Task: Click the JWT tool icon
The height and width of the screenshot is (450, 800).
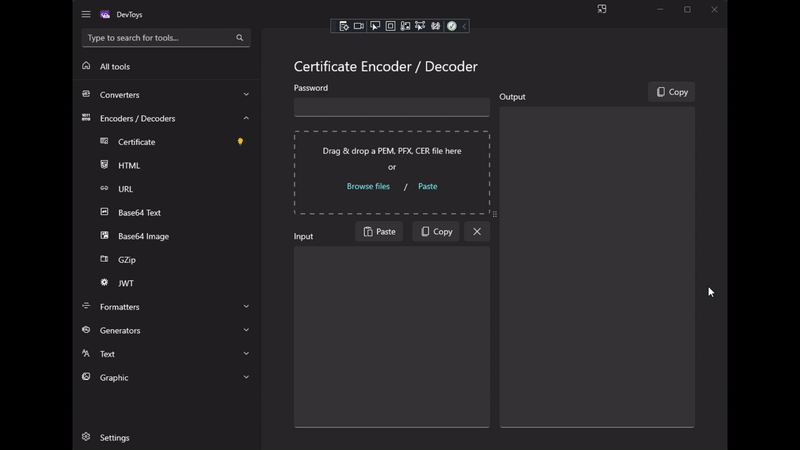Action: [x=104, y=282]
